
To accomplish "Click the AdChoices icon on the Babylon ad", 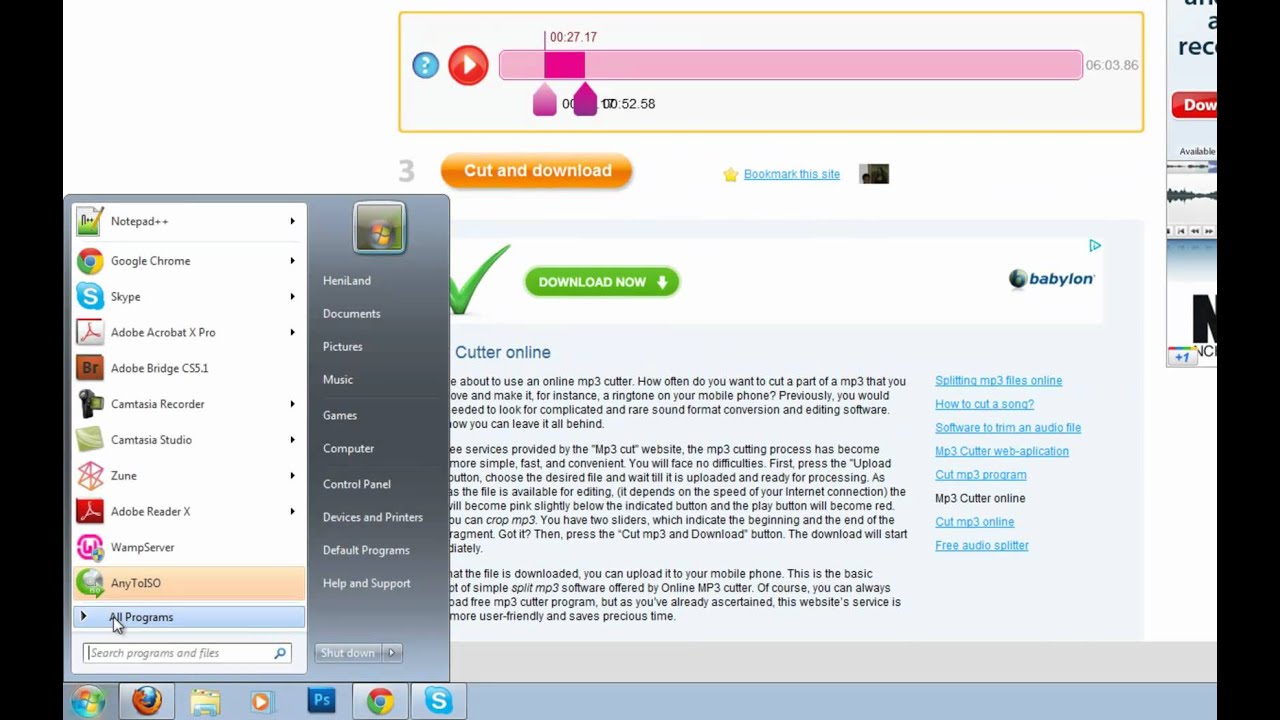I will tap(1095, 245).
